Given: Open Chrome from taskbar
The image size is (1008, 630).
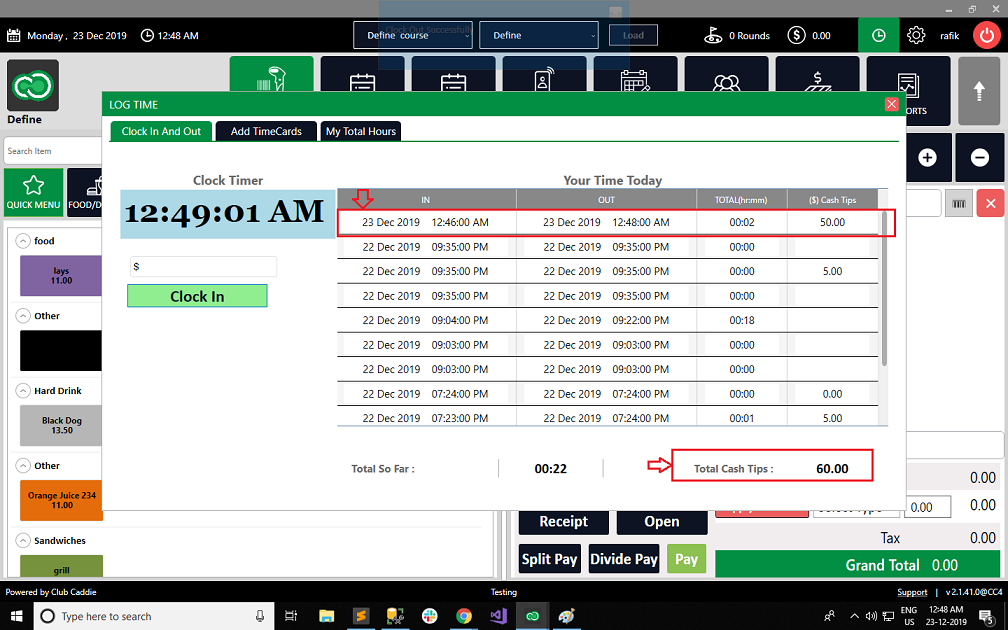Looking at the screenshot, I should 464,616.
